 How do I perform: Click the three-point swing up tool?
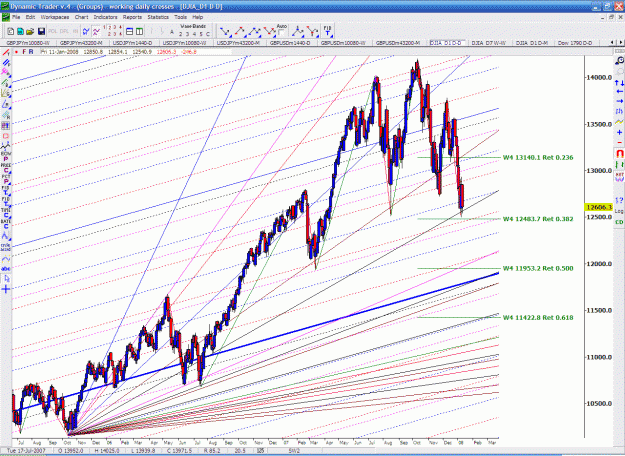(x=255, y=31)
